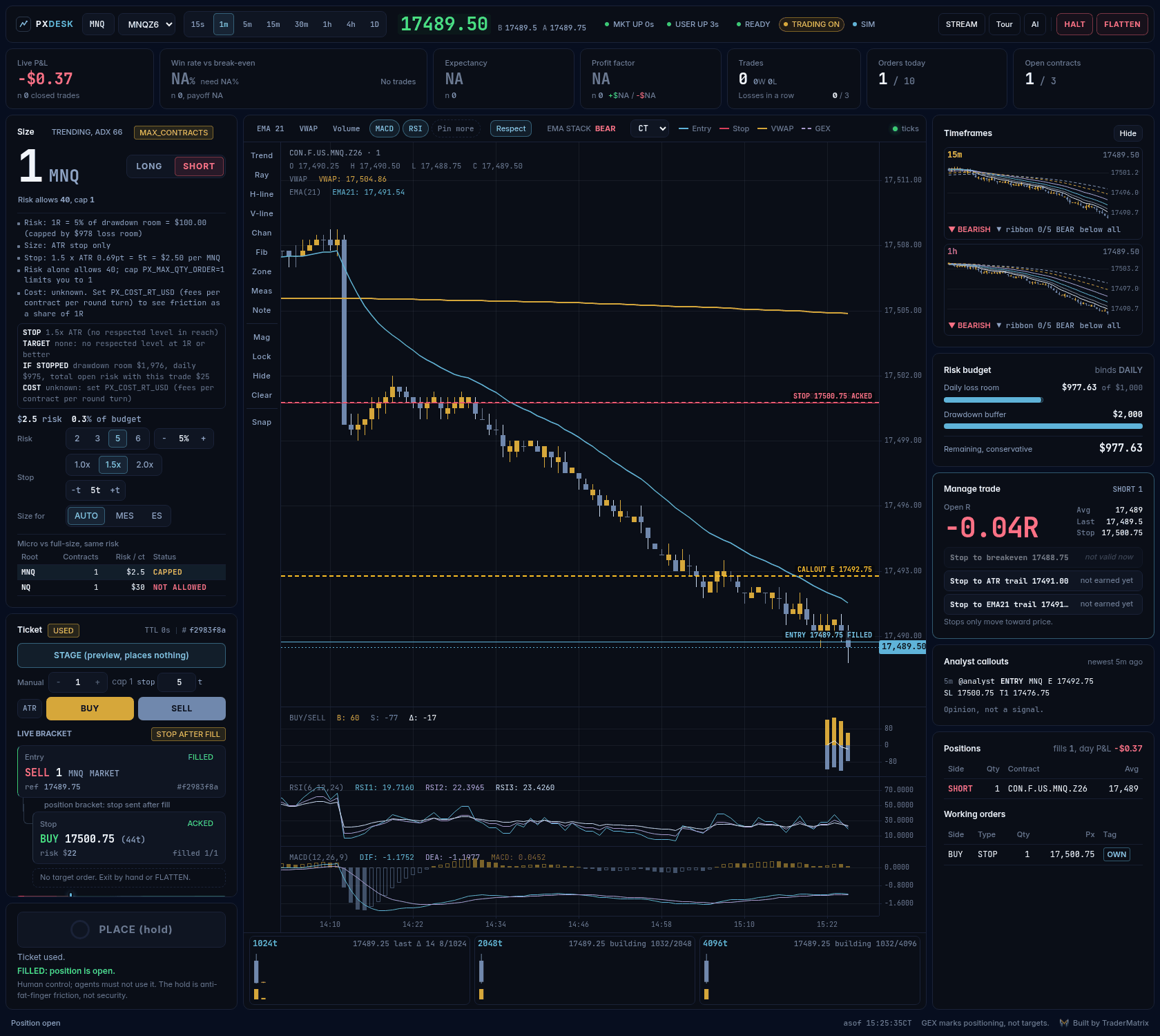Image resolution: width=1160 pixels, height=1036 pixels.
Task: Toggle the Lock drawings tool
Action: (x=262, y=356)
